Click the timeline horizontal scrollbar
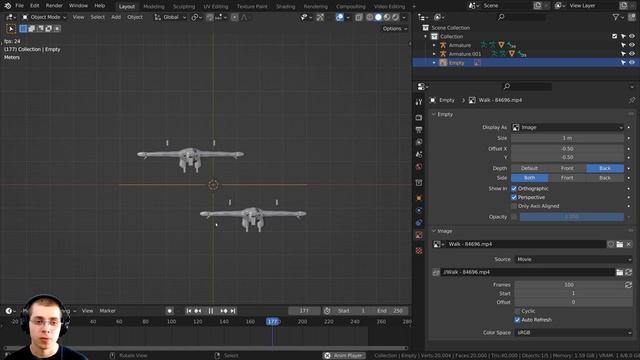The image size is (640, 360). pos(206,348)
